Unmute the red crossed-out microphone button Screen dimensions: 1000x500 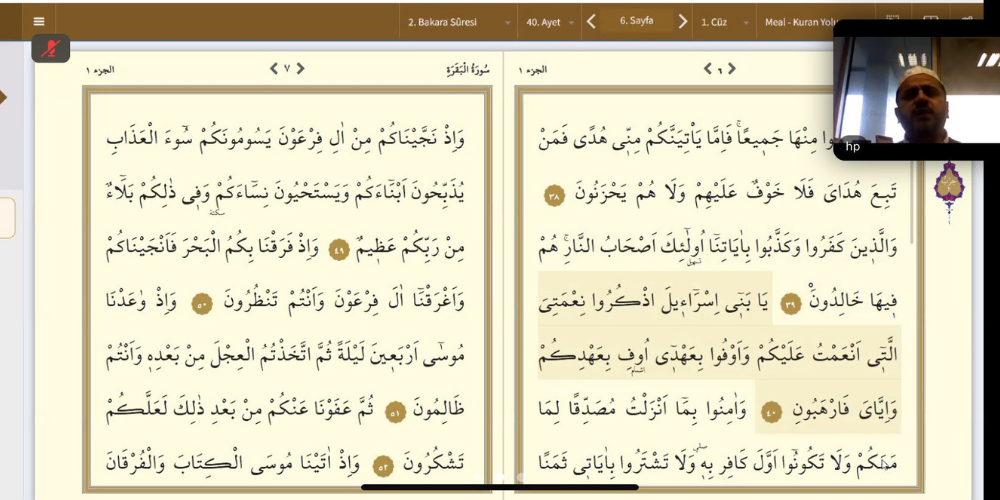[x=51, y=48]
